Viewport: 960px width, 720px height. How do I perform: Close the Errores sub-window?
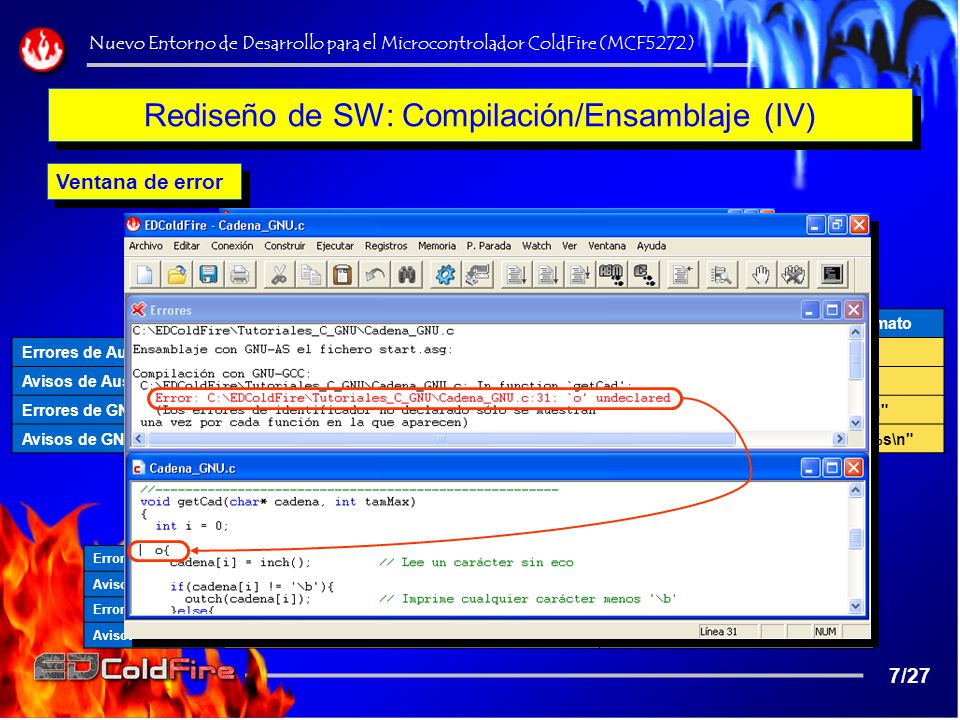[853, 310]
